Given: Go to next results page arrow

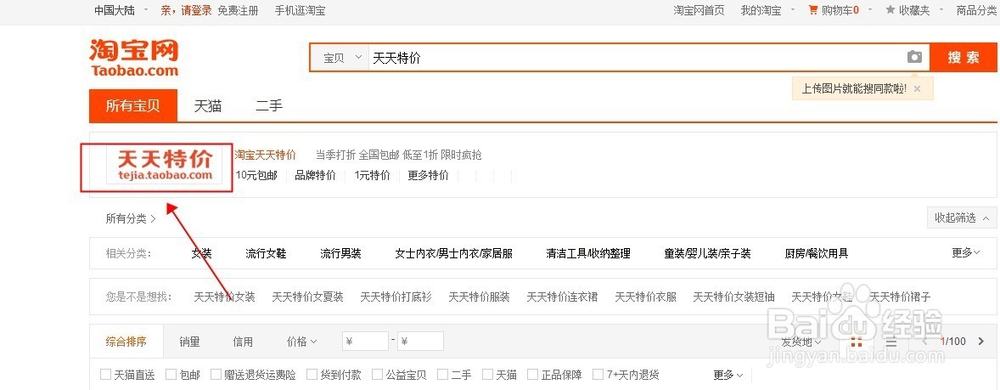Looking at the screenshot, I should click(981, 342).
